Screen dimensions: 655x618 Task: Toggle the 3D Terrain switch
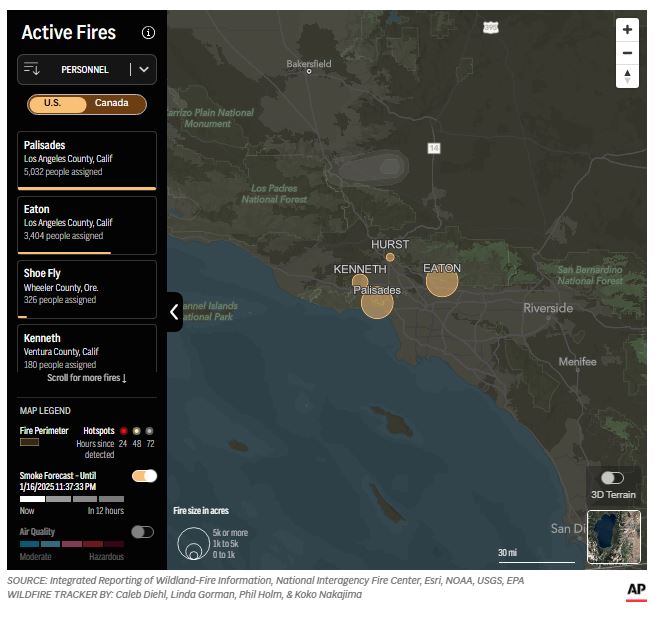[612, 478]
